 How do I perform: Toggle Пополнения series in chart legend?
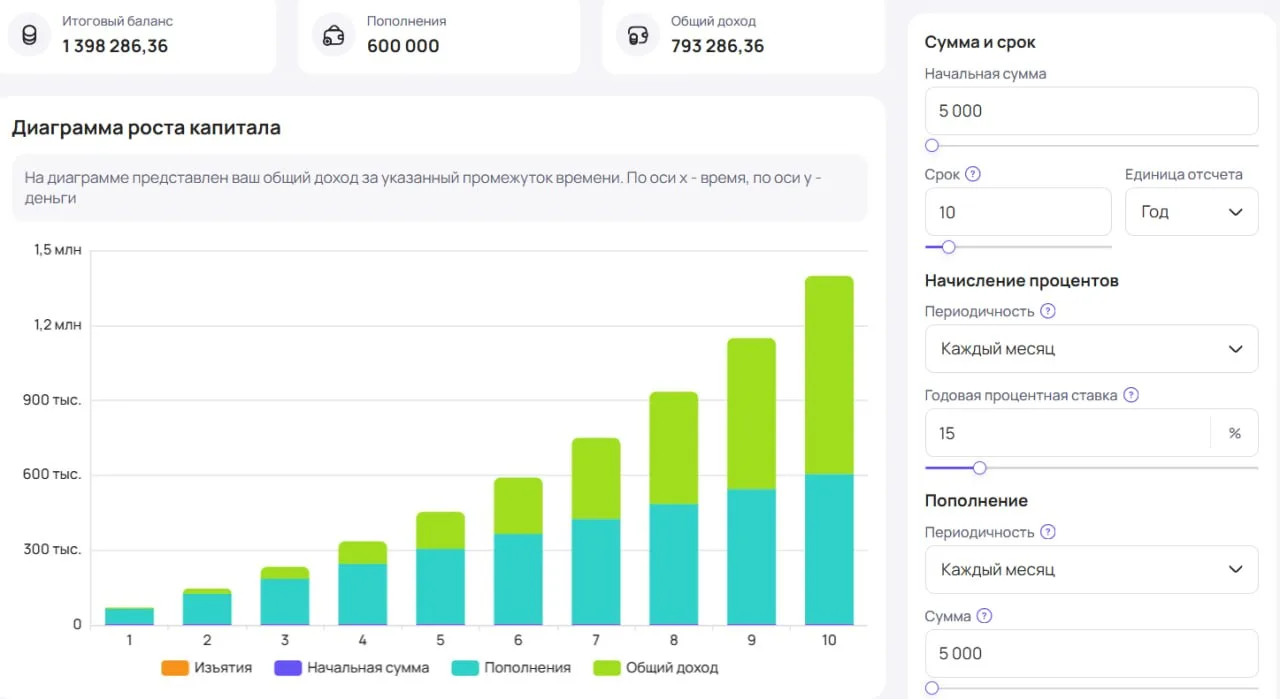[512, 667]
